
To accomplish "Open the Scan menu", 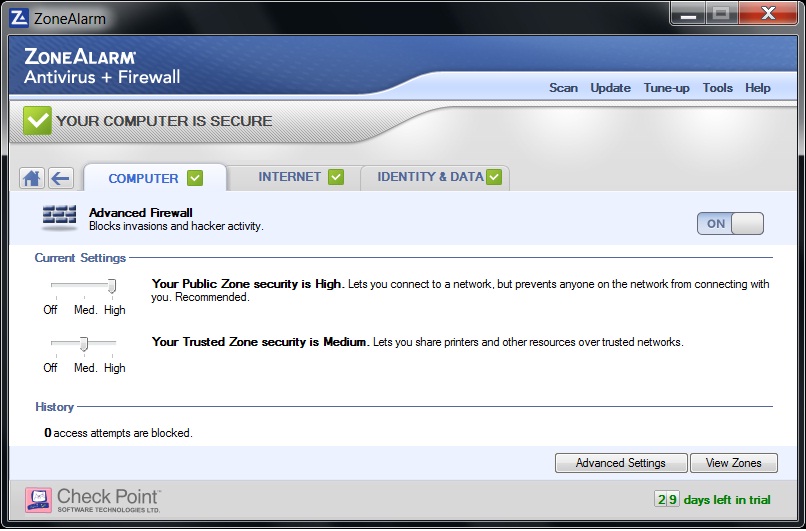I will point(563,88).
